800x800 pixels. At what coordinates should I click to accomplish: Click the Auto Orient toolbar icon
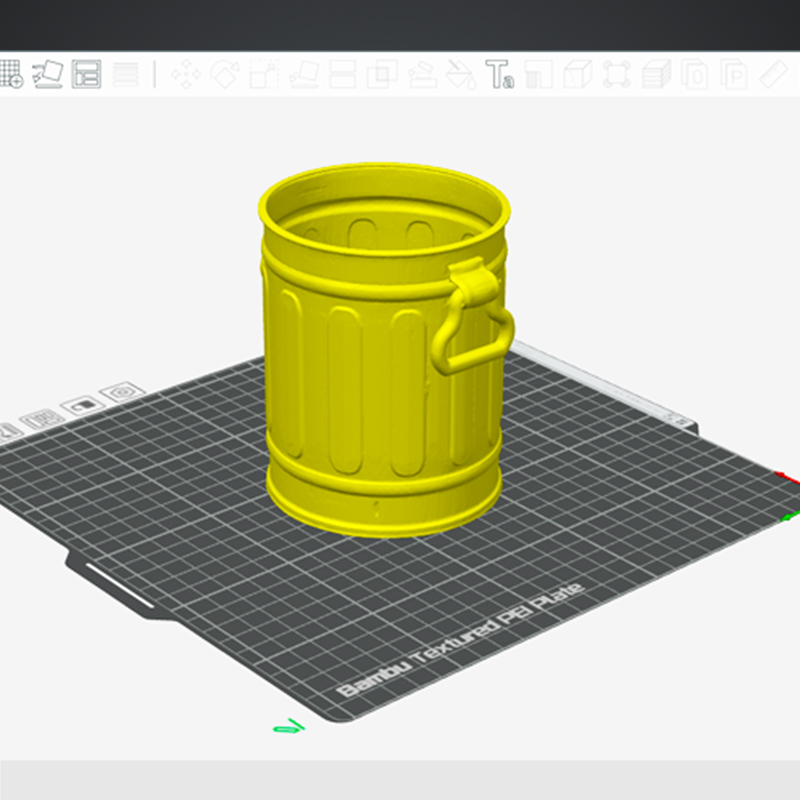coord(47,74)
